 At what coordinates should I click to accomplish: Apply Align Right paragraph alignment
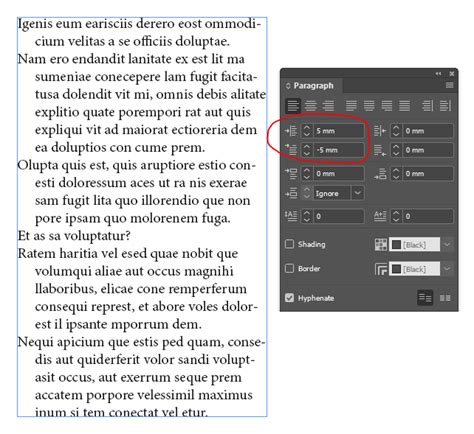point(328,106)
